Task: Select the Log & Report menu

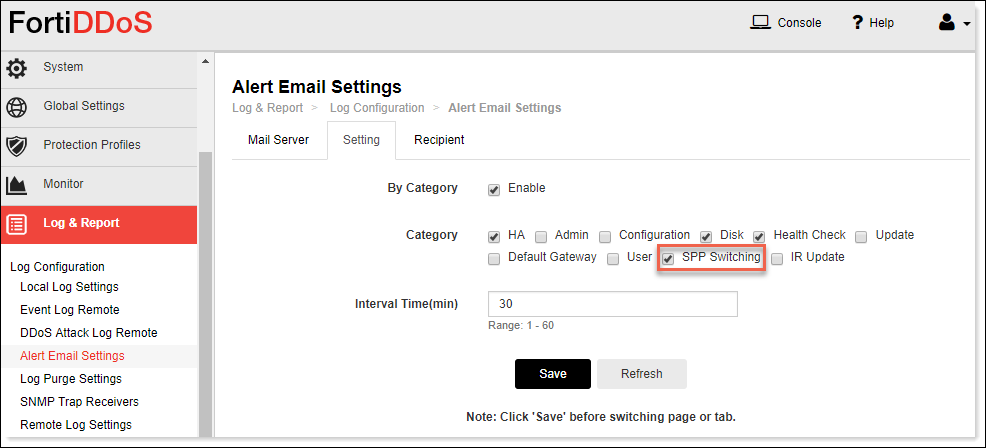Action: [x=99, y=223]
